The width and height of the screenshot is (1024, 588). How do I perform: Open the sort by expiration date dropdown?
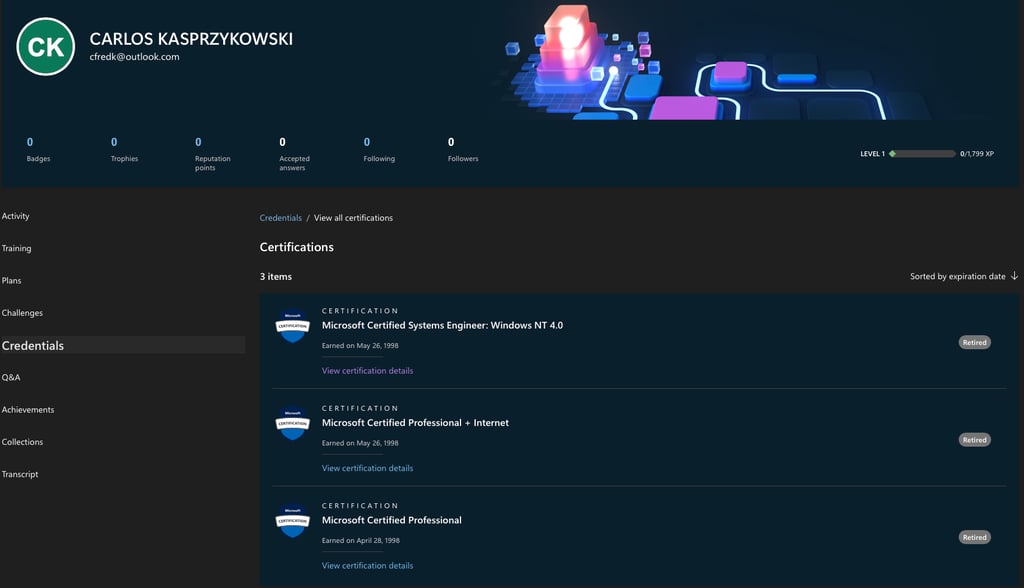coord(963,276)
